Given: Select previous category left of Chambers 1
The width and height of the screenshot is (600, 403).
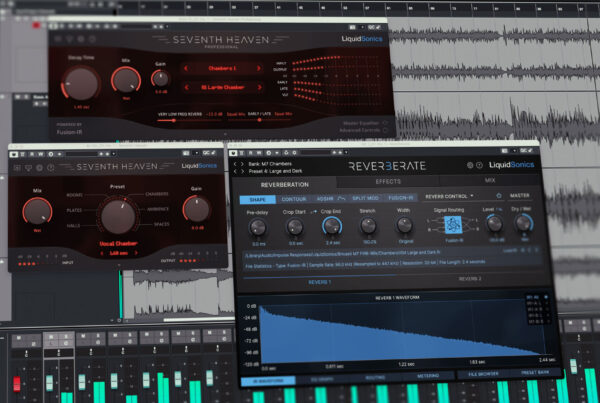Looking at the screenshot, I should click(186, 68).
